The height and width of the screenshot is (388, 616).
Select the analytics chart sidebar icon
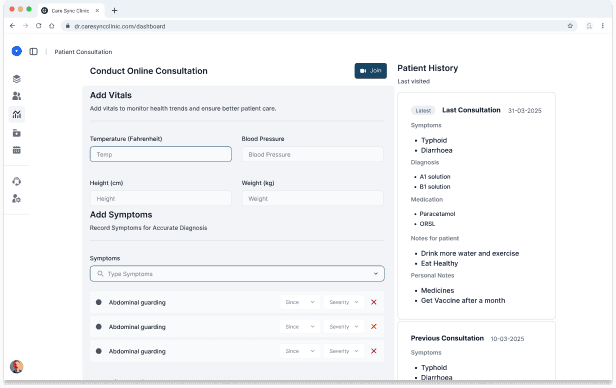pyautogui.click(x=16, y=114)
